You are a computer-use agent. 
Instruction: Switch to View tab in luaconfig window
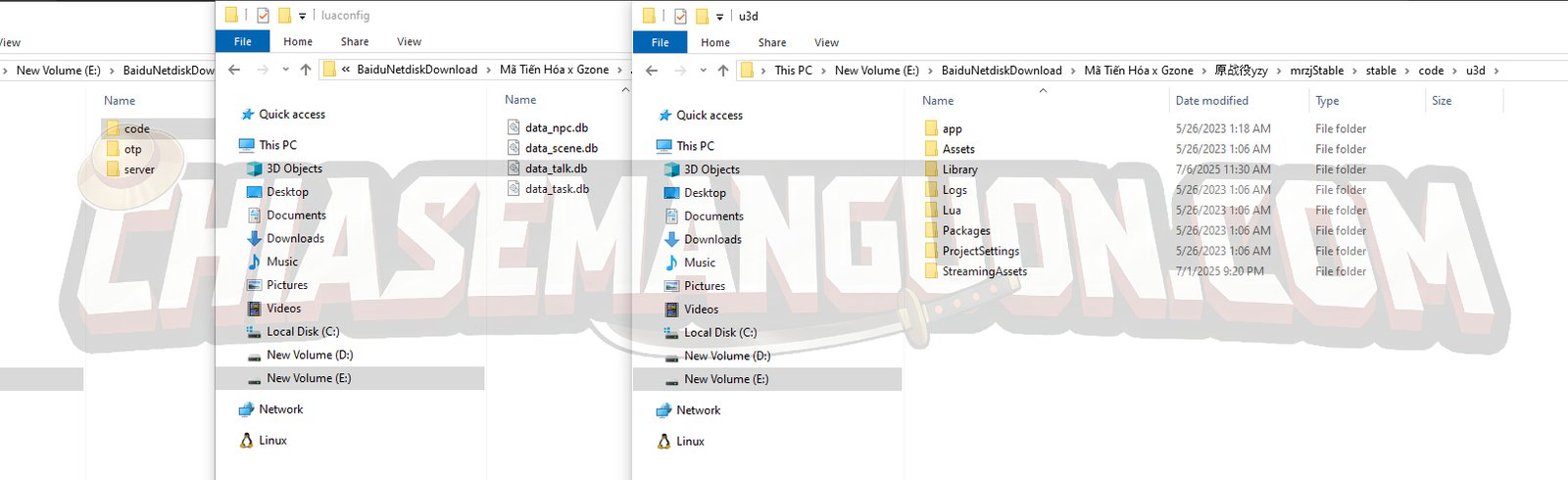click(409, 42)
